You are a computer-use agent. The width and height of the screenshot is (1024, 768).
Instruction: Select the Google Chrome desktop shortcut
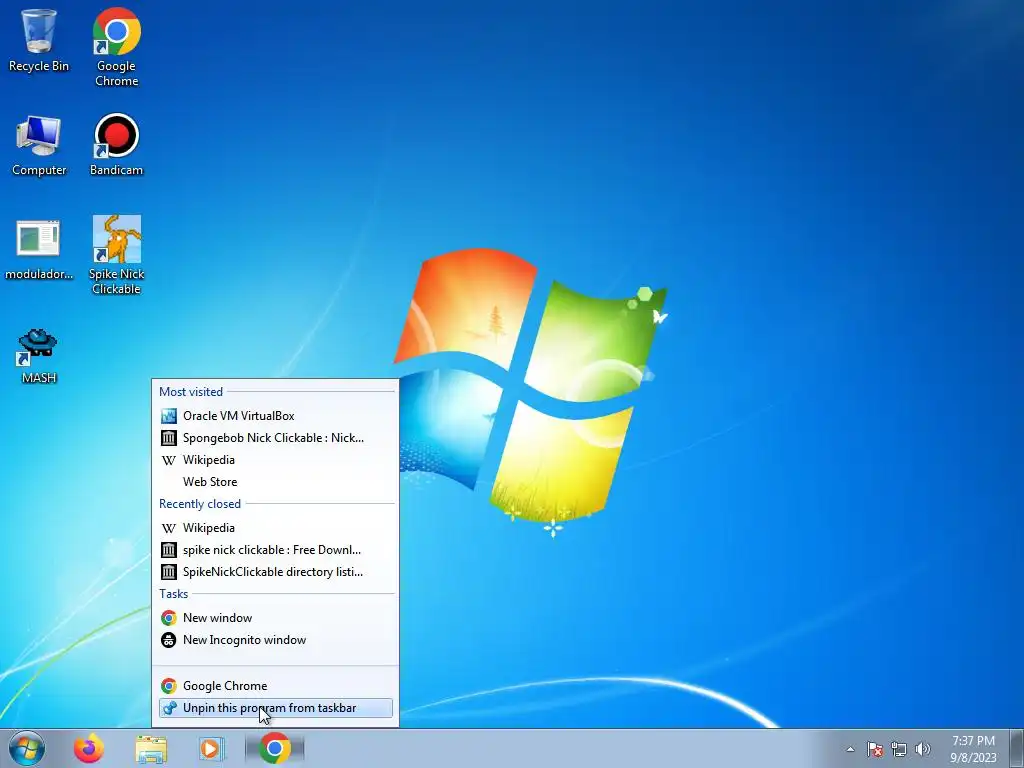[116, 46]
